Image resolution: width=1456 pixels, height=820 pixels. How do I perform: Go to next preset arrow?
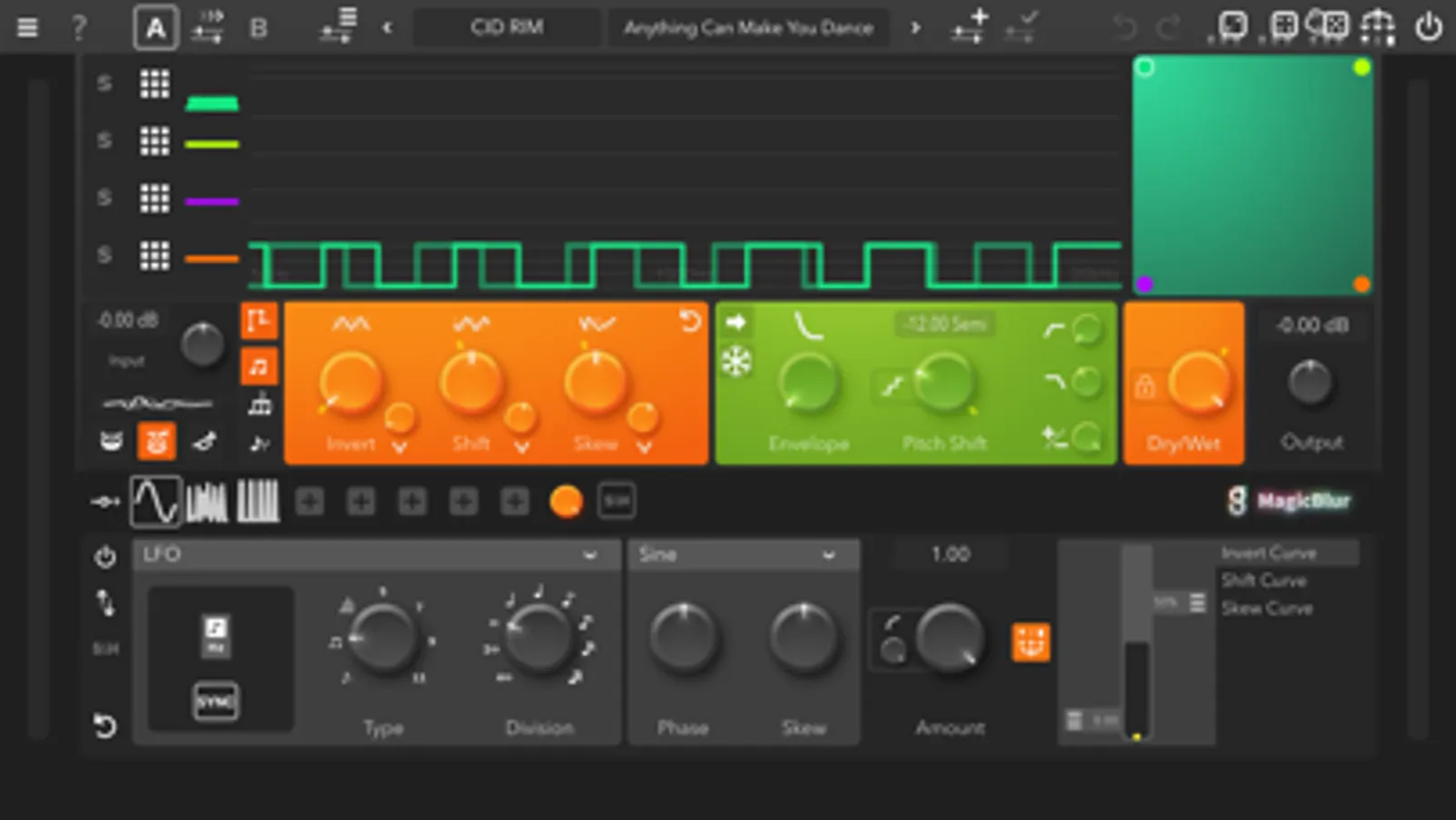click(915, 28)
